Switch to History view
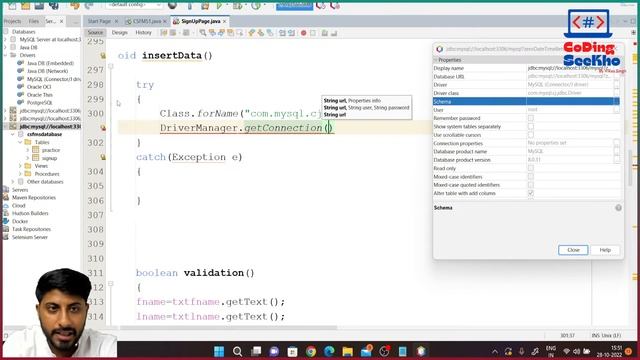The width and height of the screenshot is (640, 360). click(143, 32)
